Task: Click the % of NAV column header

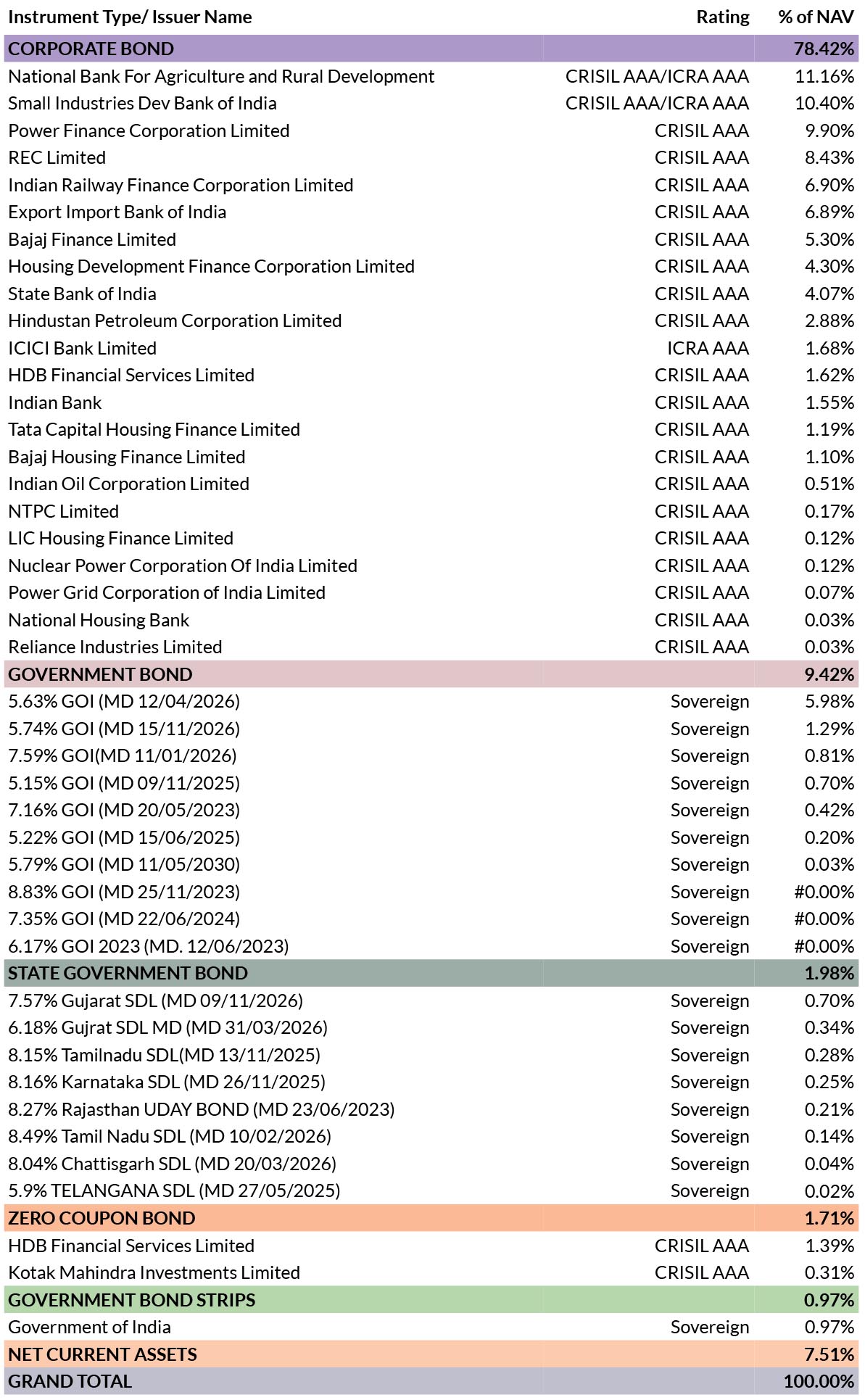Action: [x=816, y=17]
